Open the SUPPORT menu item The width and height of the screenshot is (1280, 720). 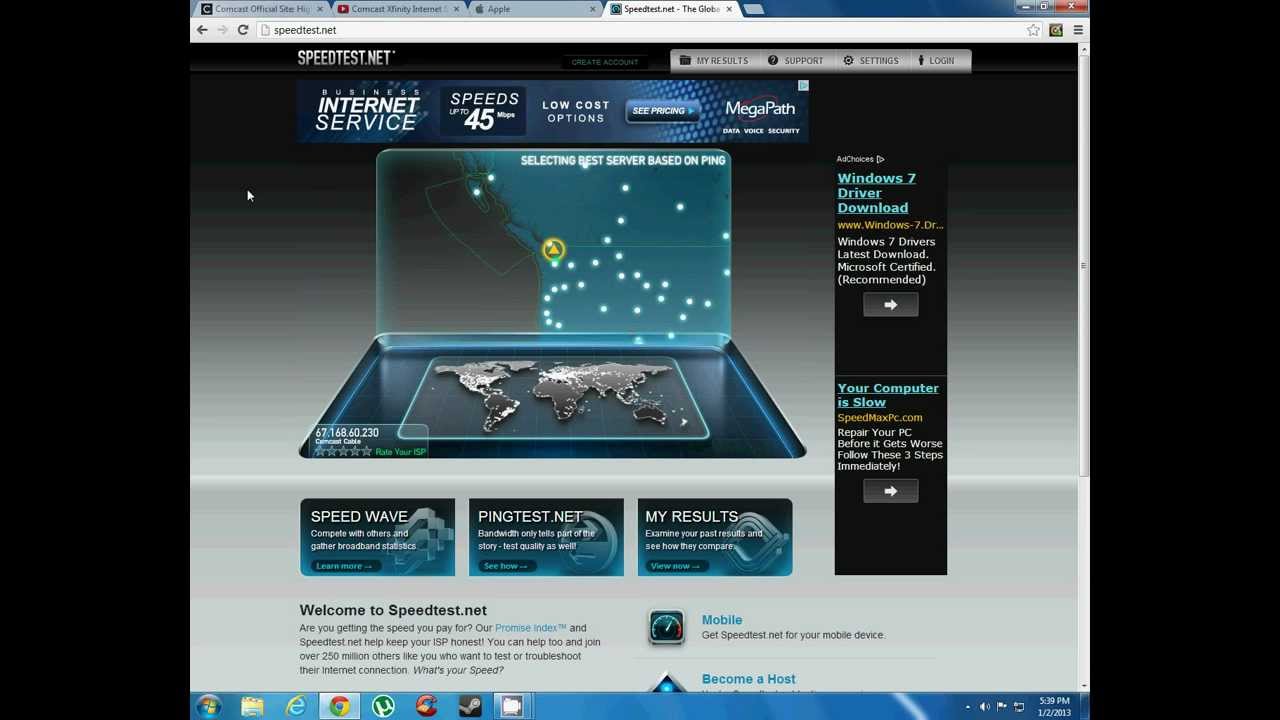pos(795,61)
